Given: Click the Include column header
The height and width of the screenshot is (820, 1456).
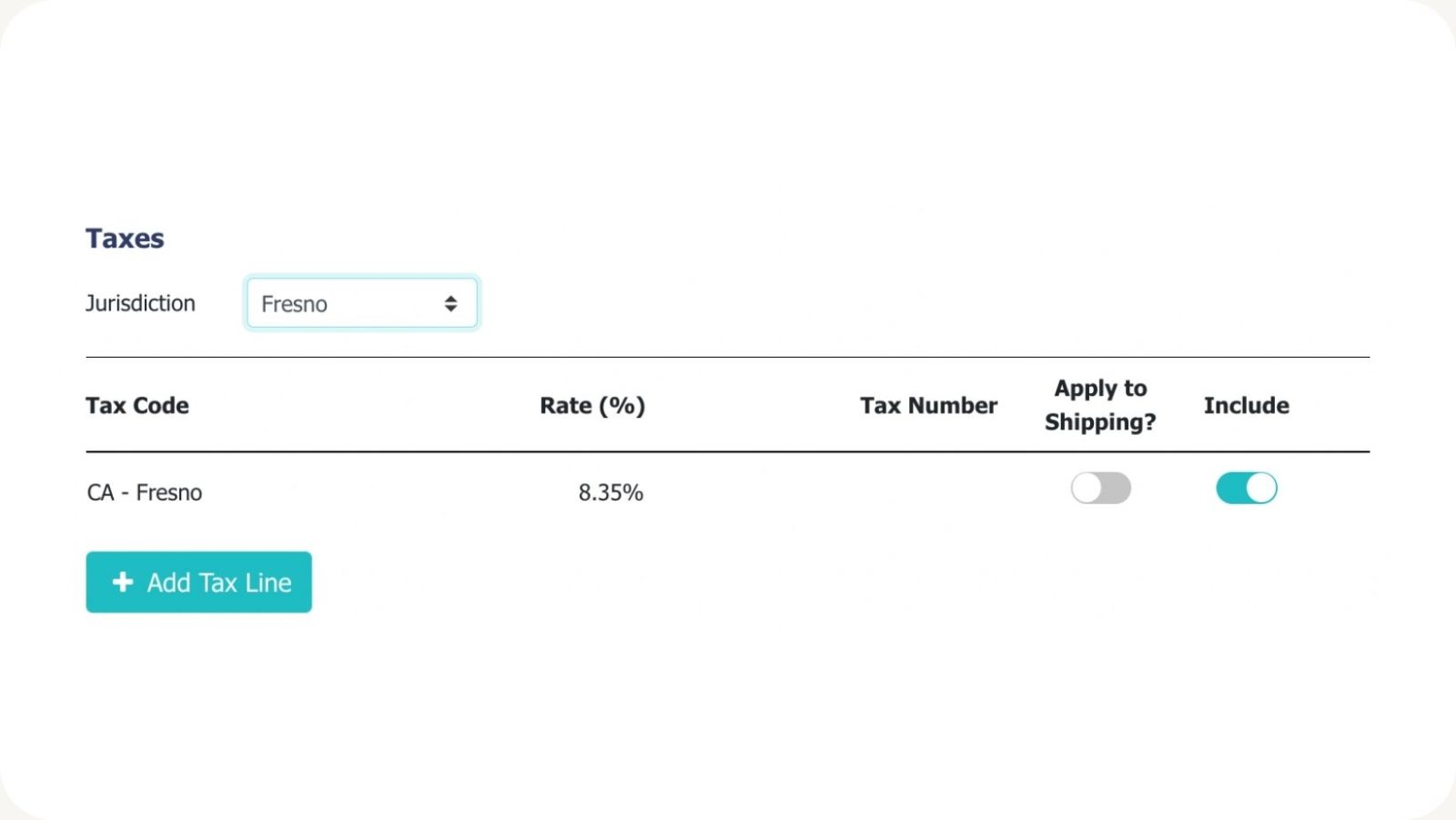Looking at the screenshot, I should pyautogui.click(x=1246, y=405).
